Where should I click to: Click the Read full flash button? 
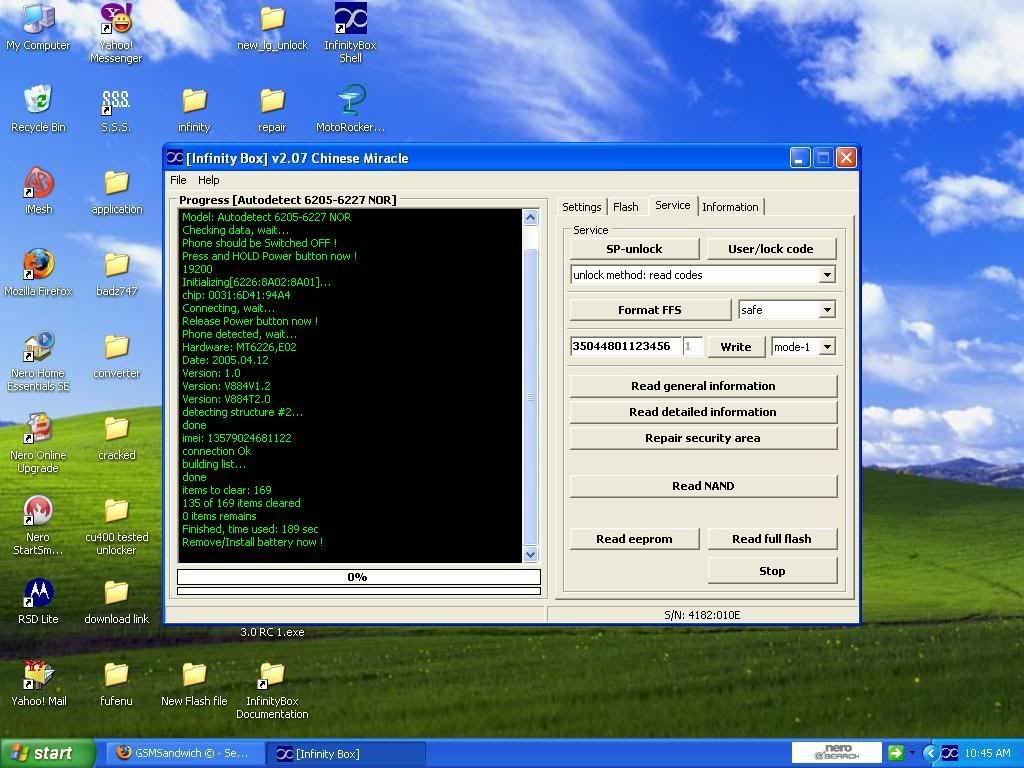(x=772, y=539)
